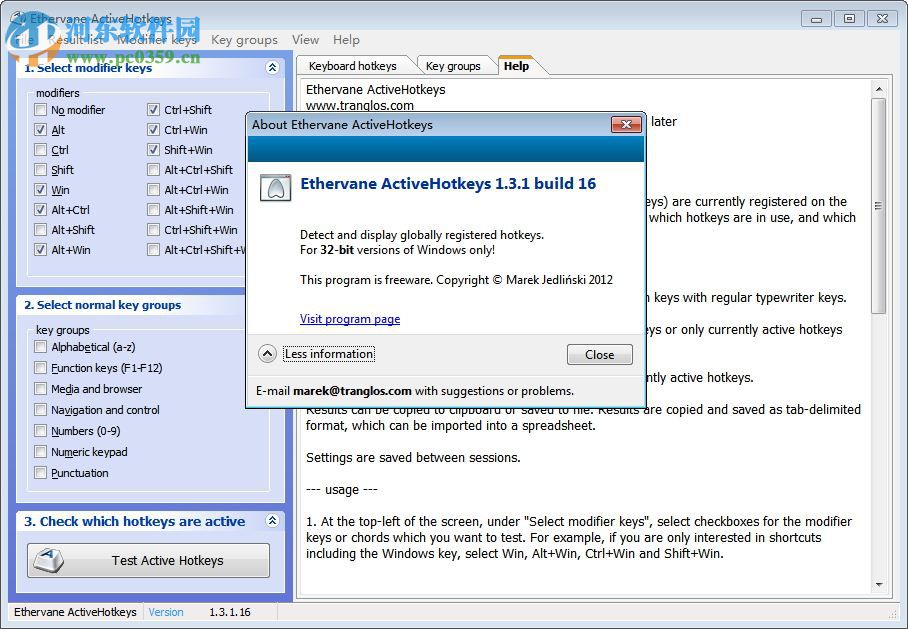Switch to Key groups tab
This screenshot has width=908, height=629.
pos(453,66)
